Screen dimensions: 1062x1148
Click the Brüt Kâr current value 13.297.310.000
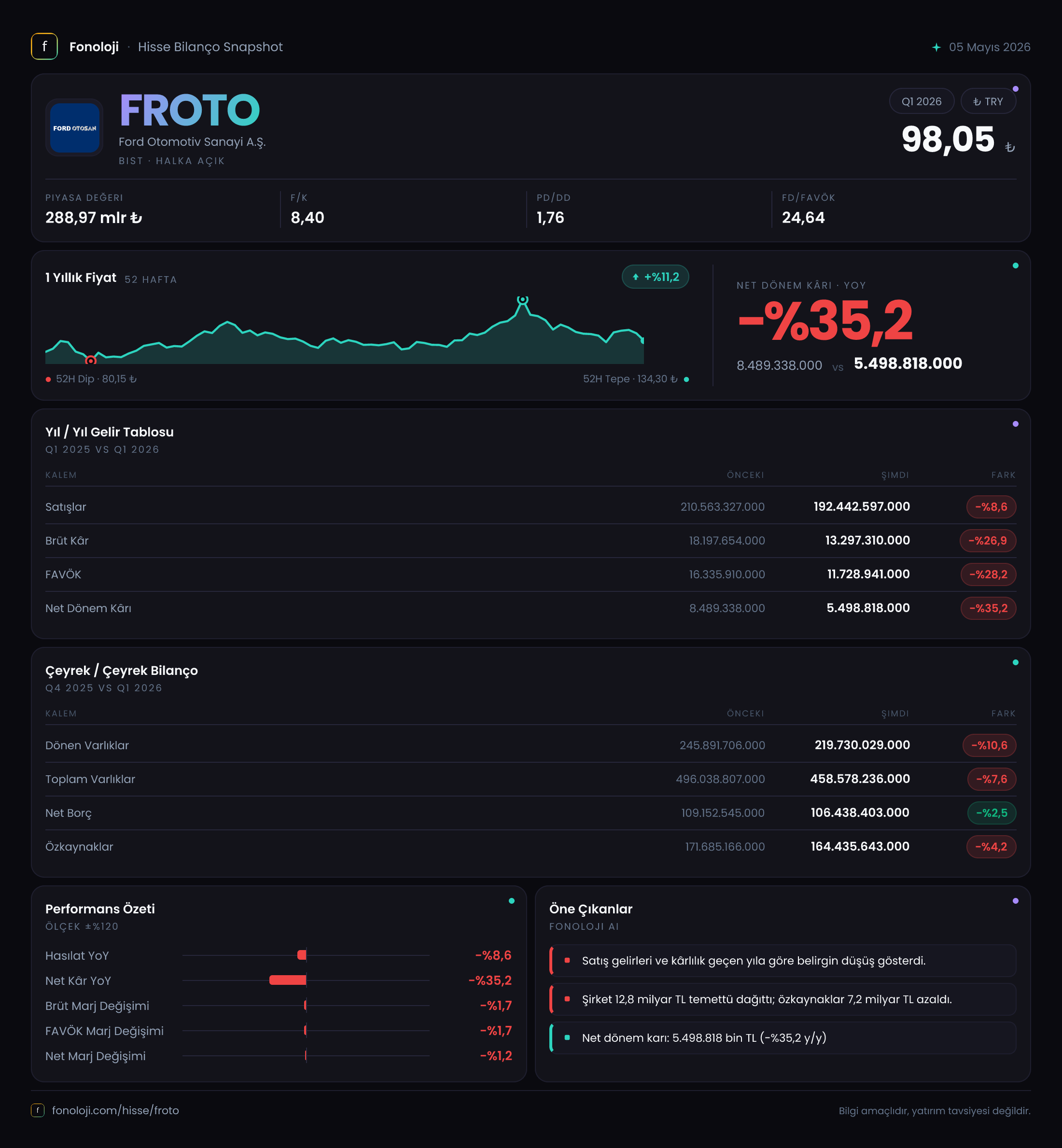coord(868,541)
